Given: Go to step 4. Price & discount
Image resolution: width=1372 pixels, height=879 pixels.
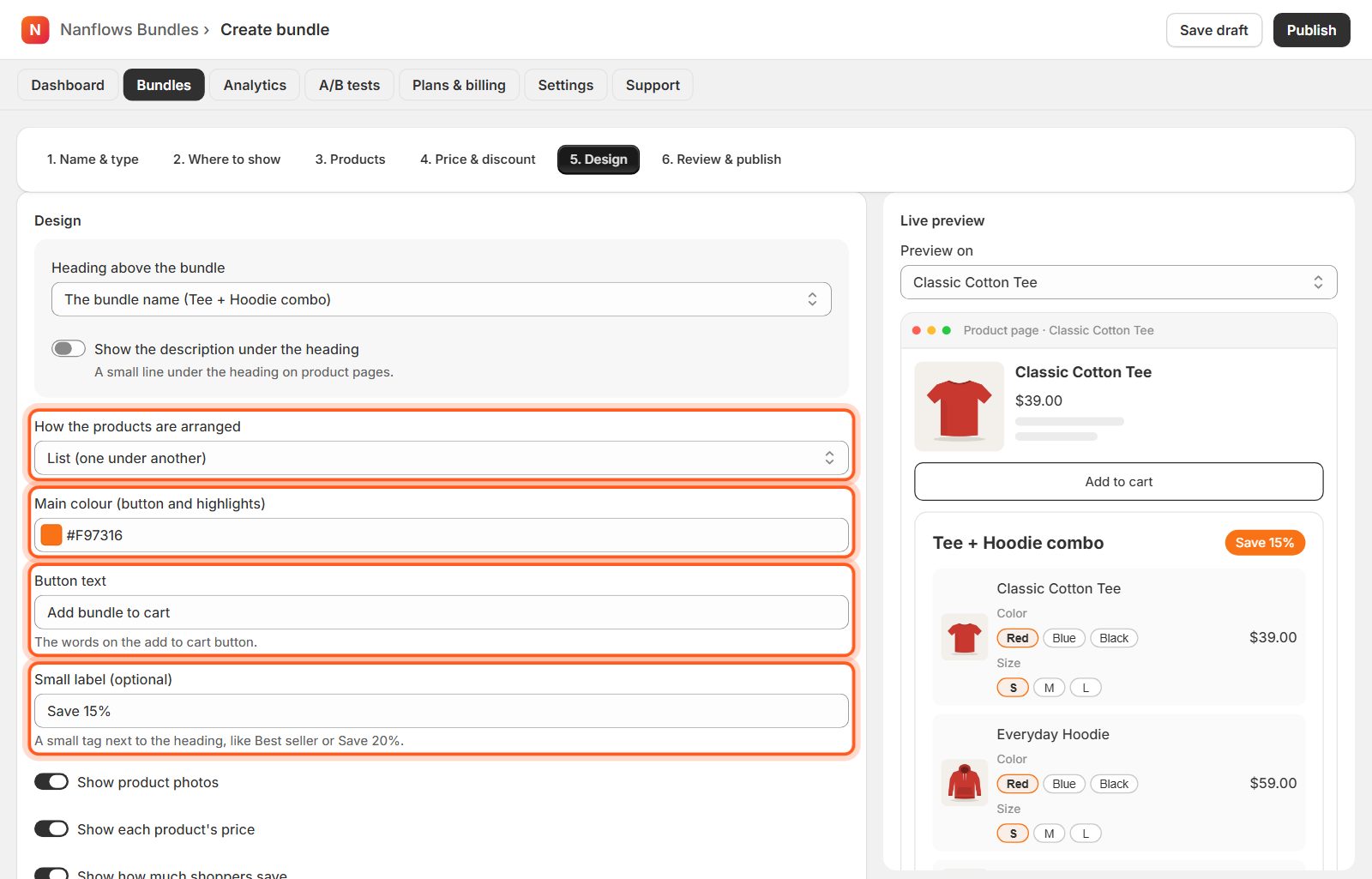Looking at the screenshot, I should (x=478, y=160).
